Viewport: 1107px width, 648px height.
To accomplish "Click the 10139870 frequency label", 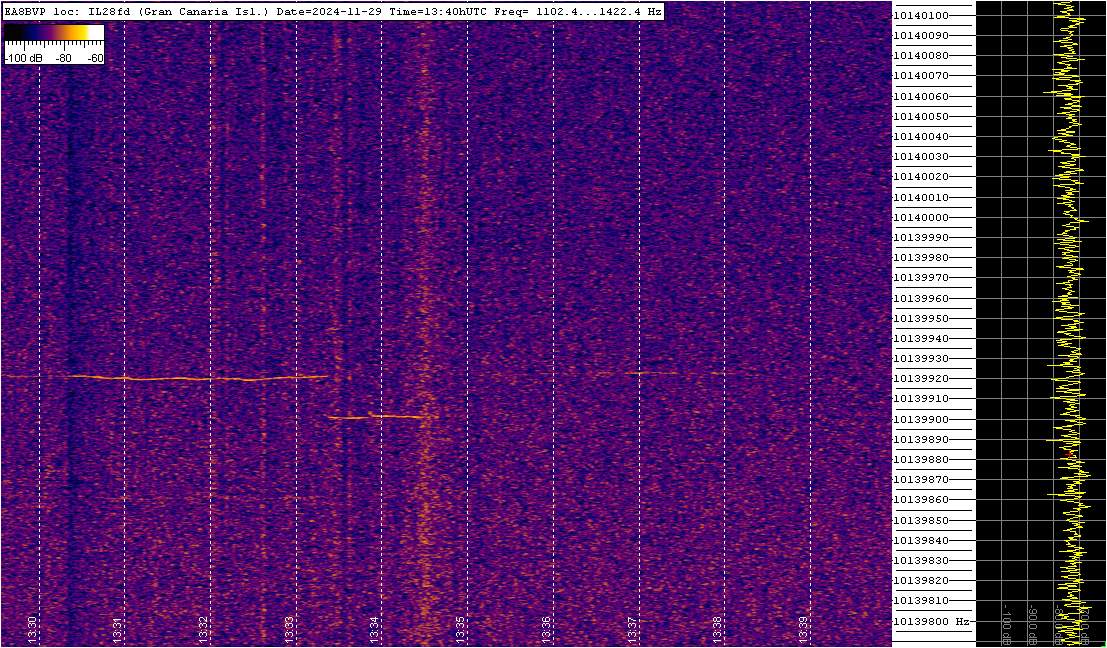I will pyautogui.click(x=921, y=480).
